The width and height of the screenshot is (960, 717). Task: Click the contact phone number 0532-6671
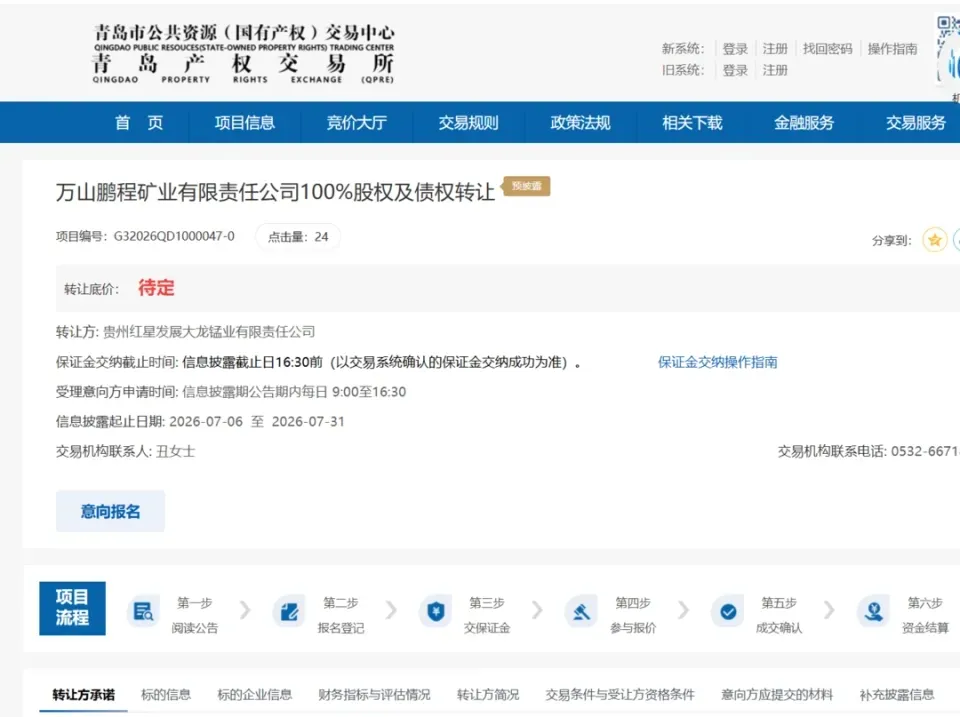click(x=925, y=451)
